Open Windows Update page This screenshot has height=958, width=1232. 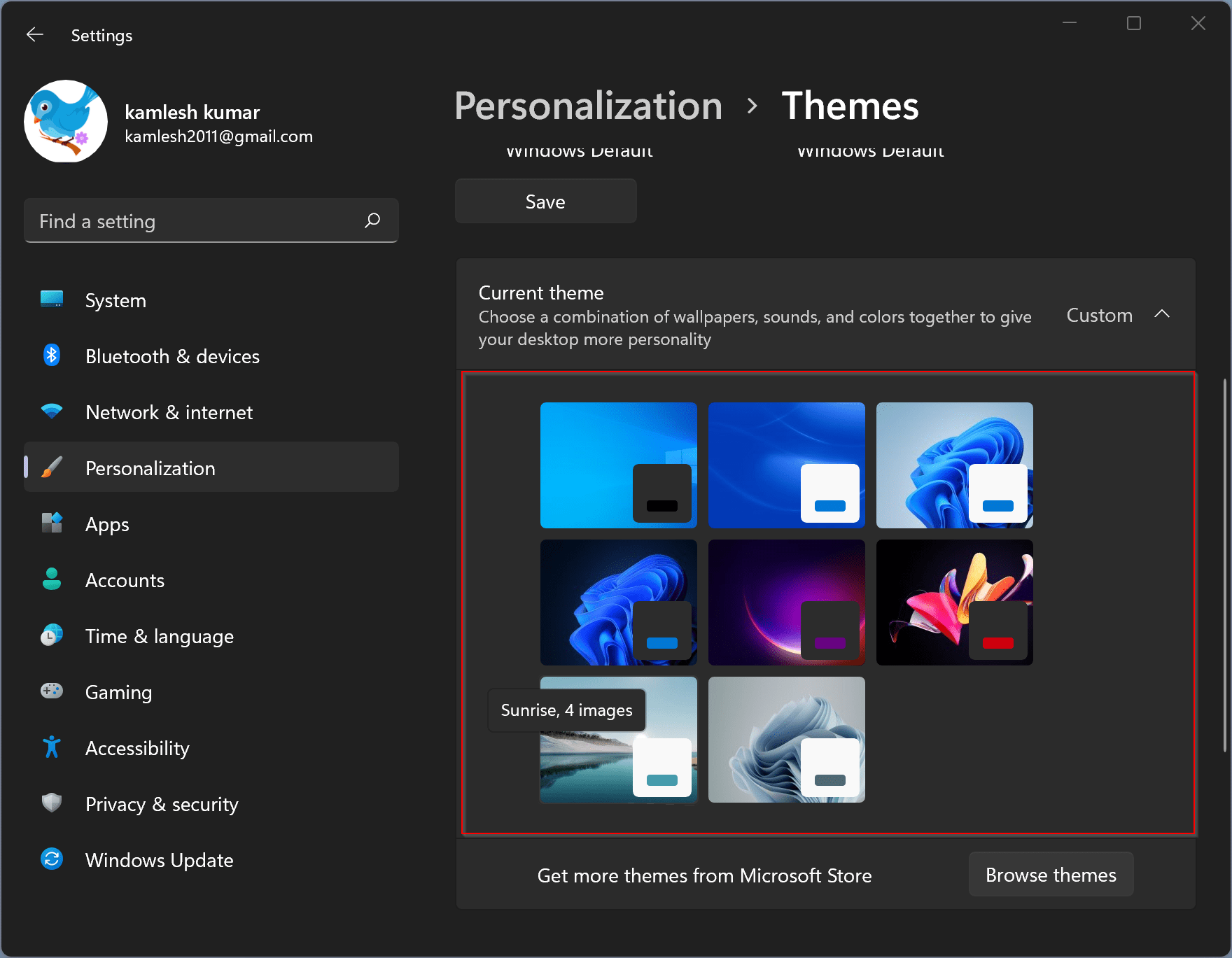[x=211, y=860]
